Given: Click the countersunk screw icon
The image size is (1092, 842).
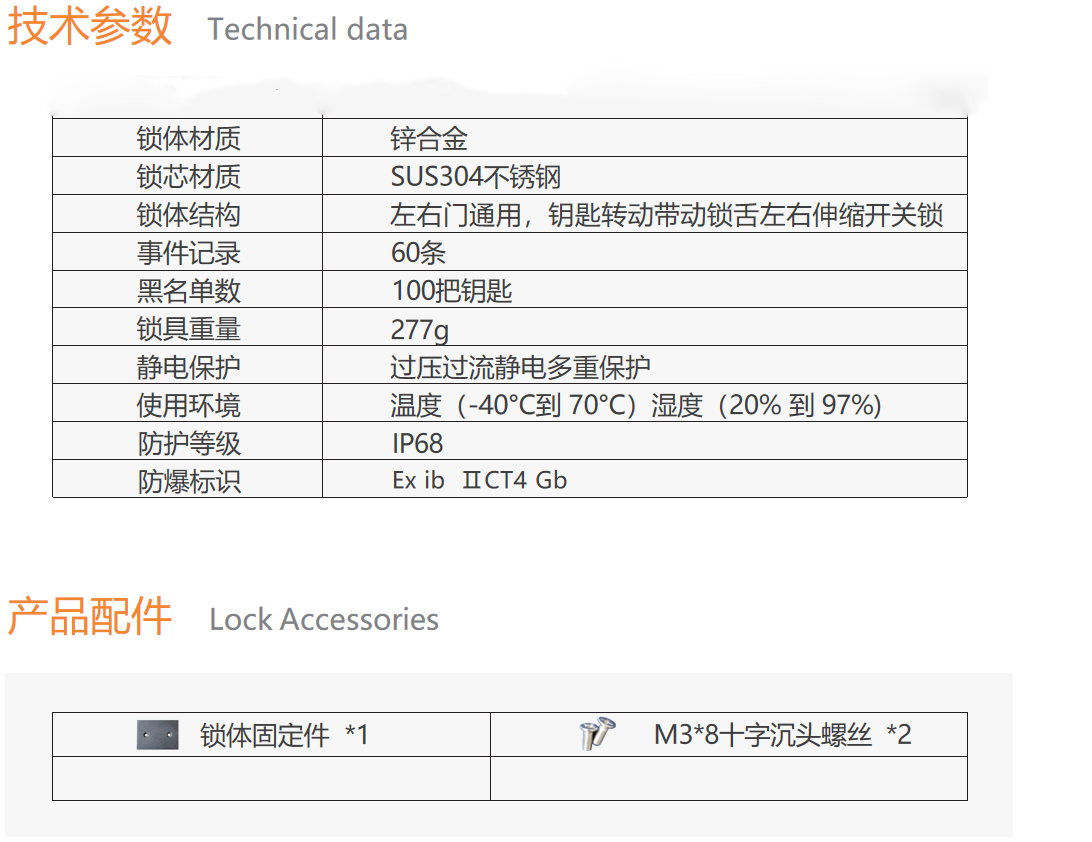Looking at the screenshot, I should click(597, 733).
